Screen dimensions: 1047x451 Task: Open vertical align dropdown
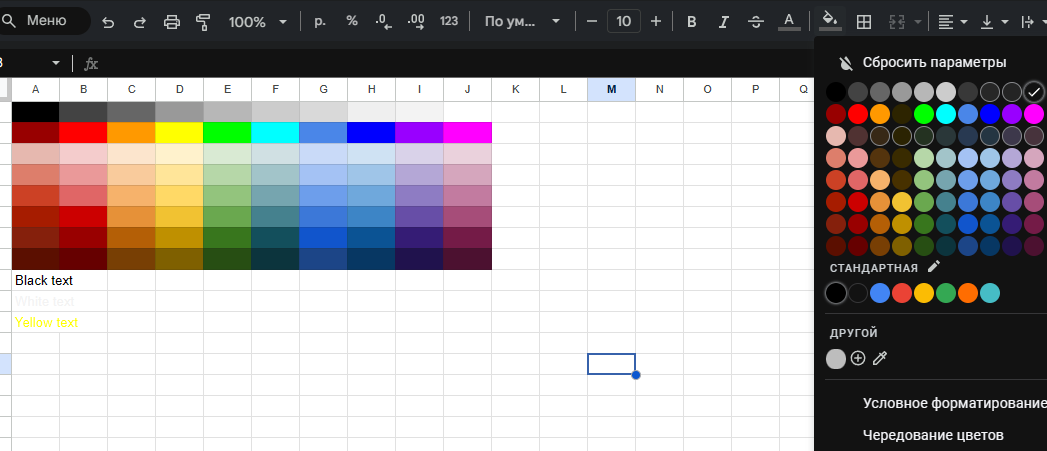click(x=994, y=22)
